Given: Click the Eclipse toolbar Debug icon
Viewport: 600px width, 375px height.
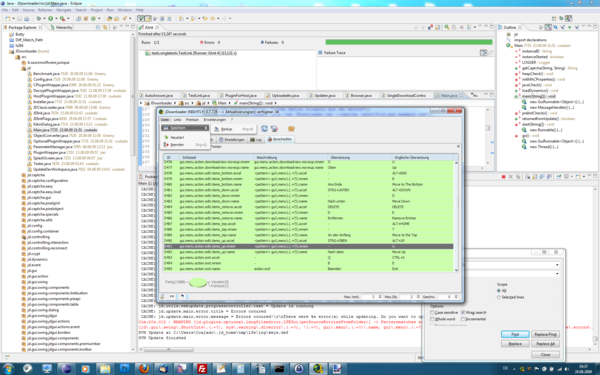Looking at the screenshot, I should pyautogui.click(x=39, y=18).
